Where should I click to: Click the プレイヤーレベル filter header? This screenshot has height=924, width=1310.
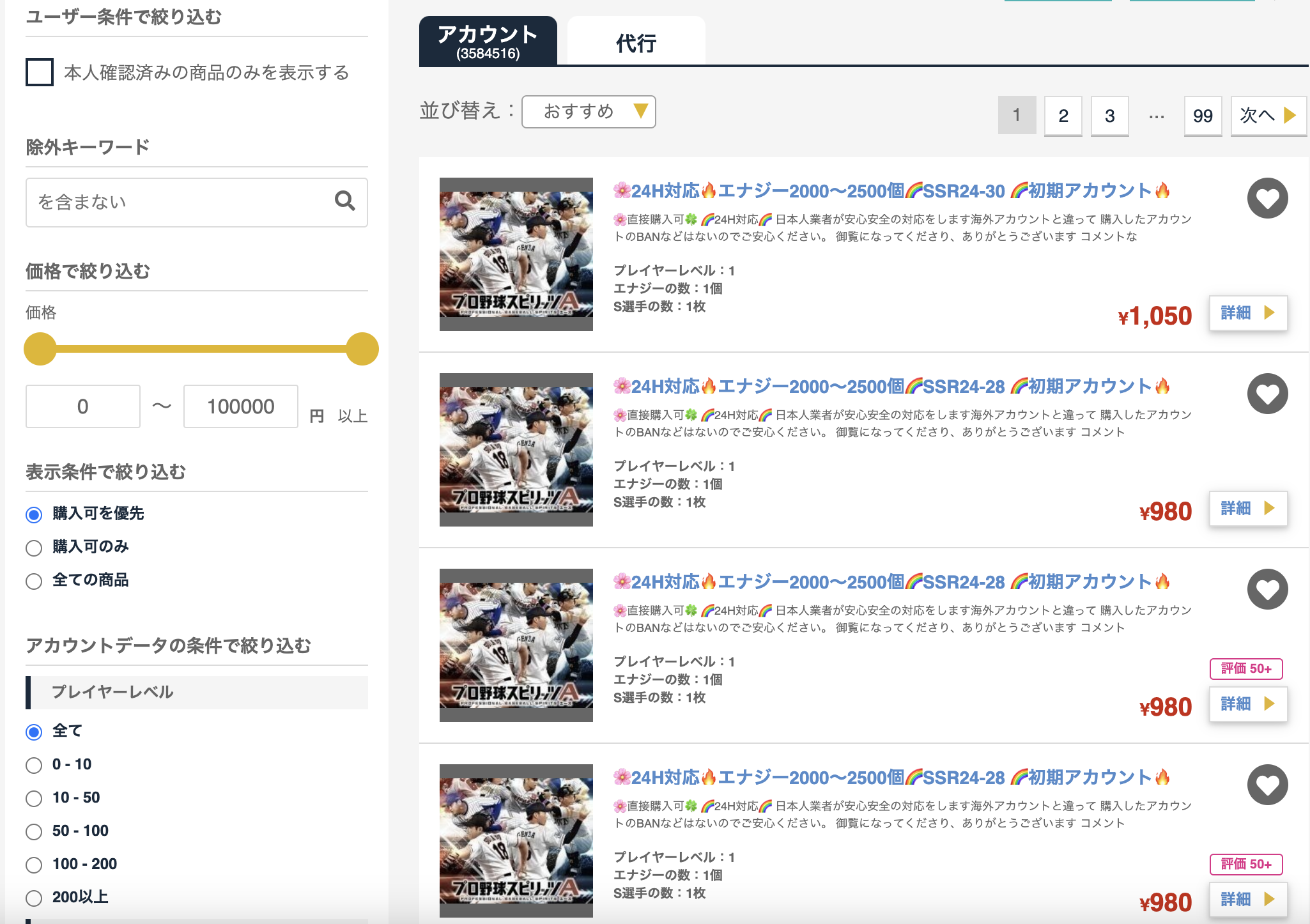pos(197,693)
